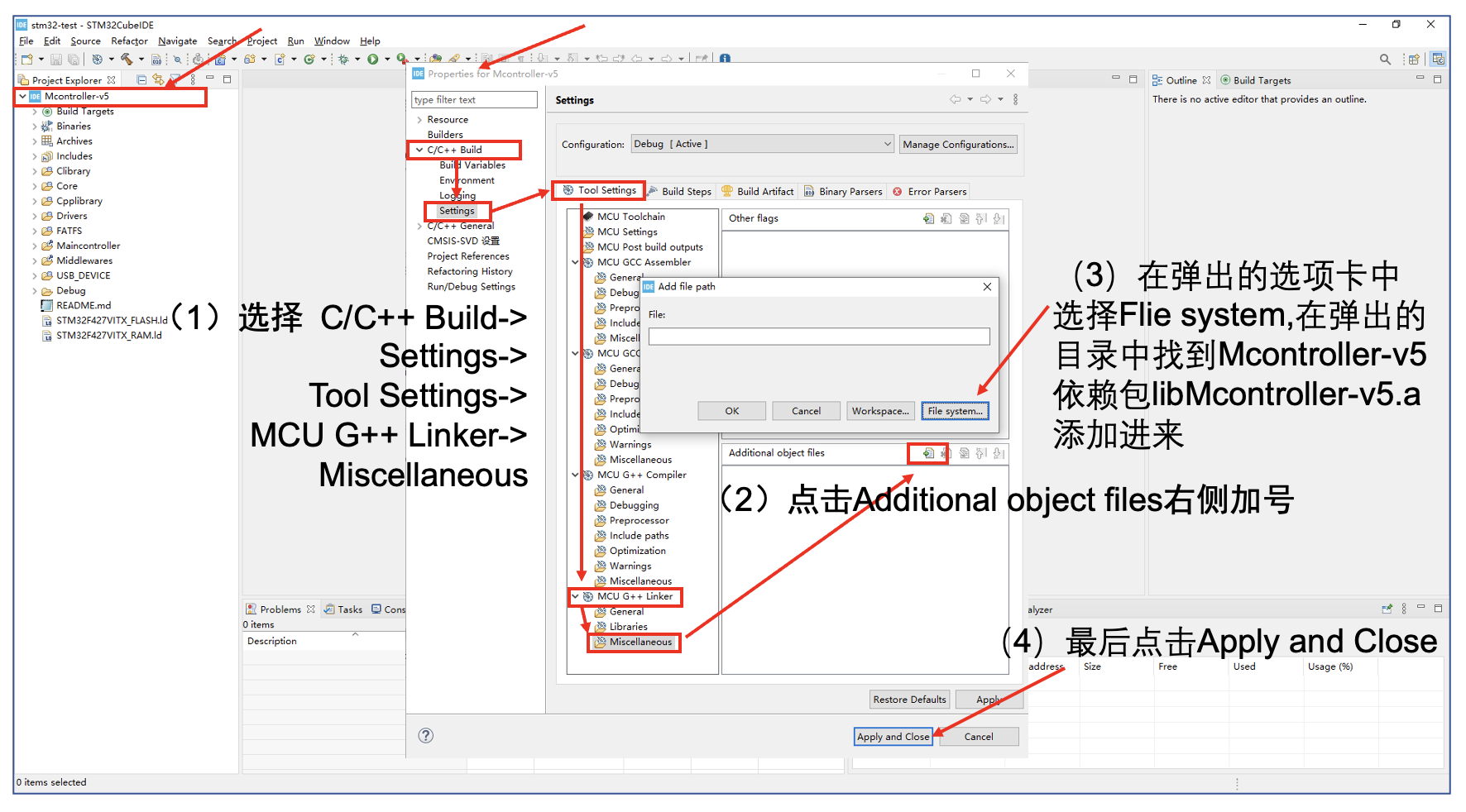Click the File path text field
The width and height of the screenshot is (1466, 812).
pyautogui.click(x=818, y=337)
